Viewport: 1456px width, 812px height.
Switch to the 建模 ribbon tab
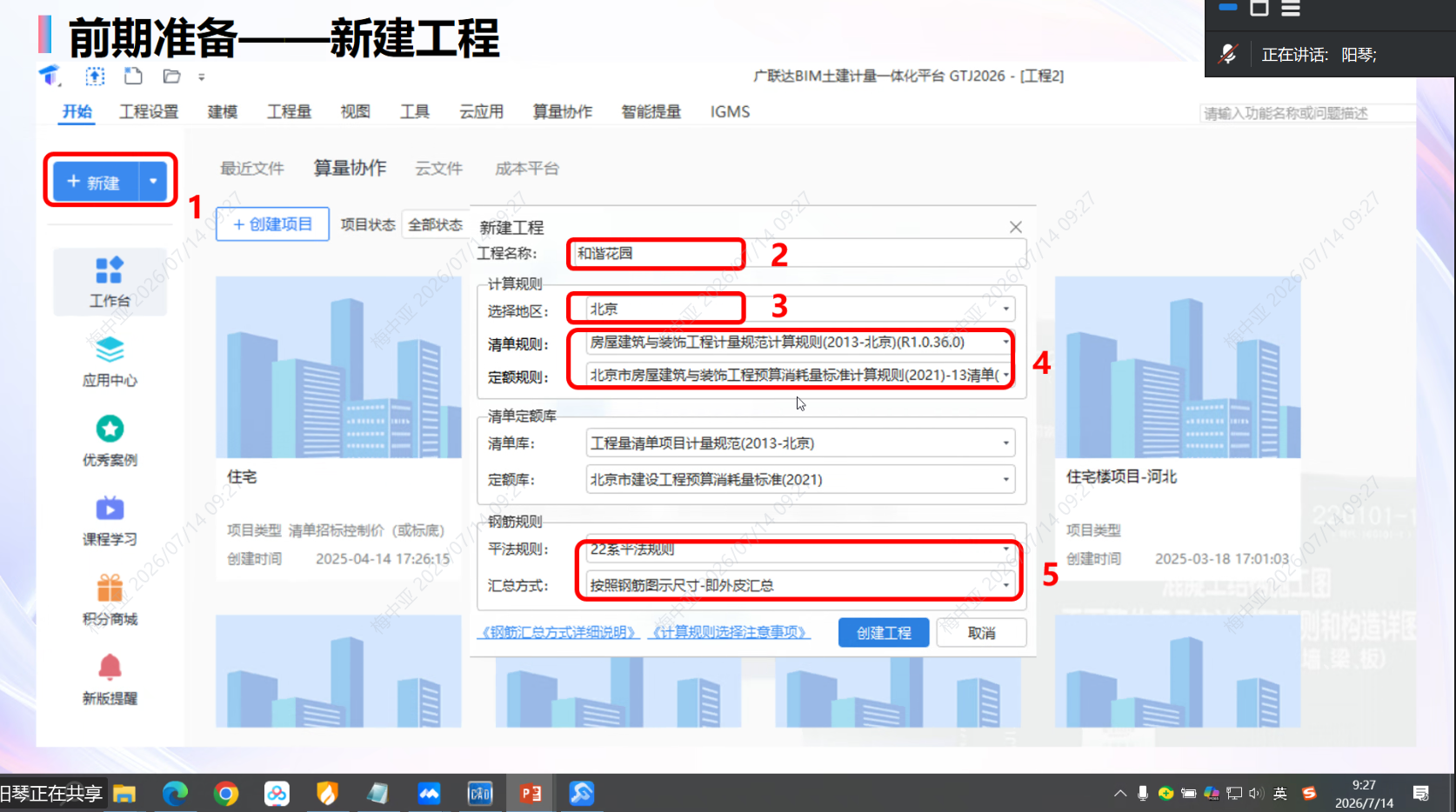click(x=223, y=112)
